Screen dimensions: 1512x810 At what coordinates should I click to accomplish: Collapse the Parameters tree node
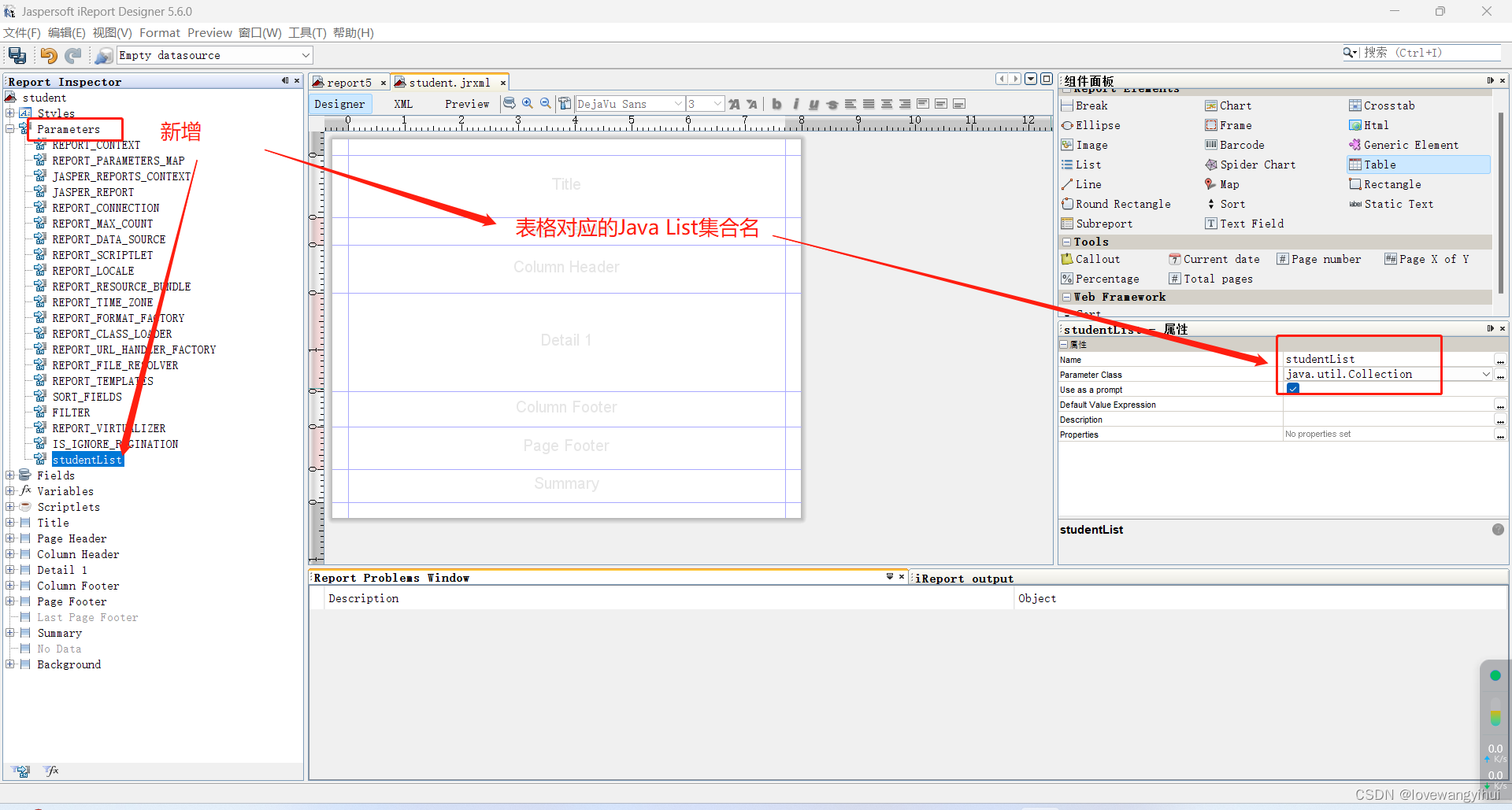click(10, 129)
